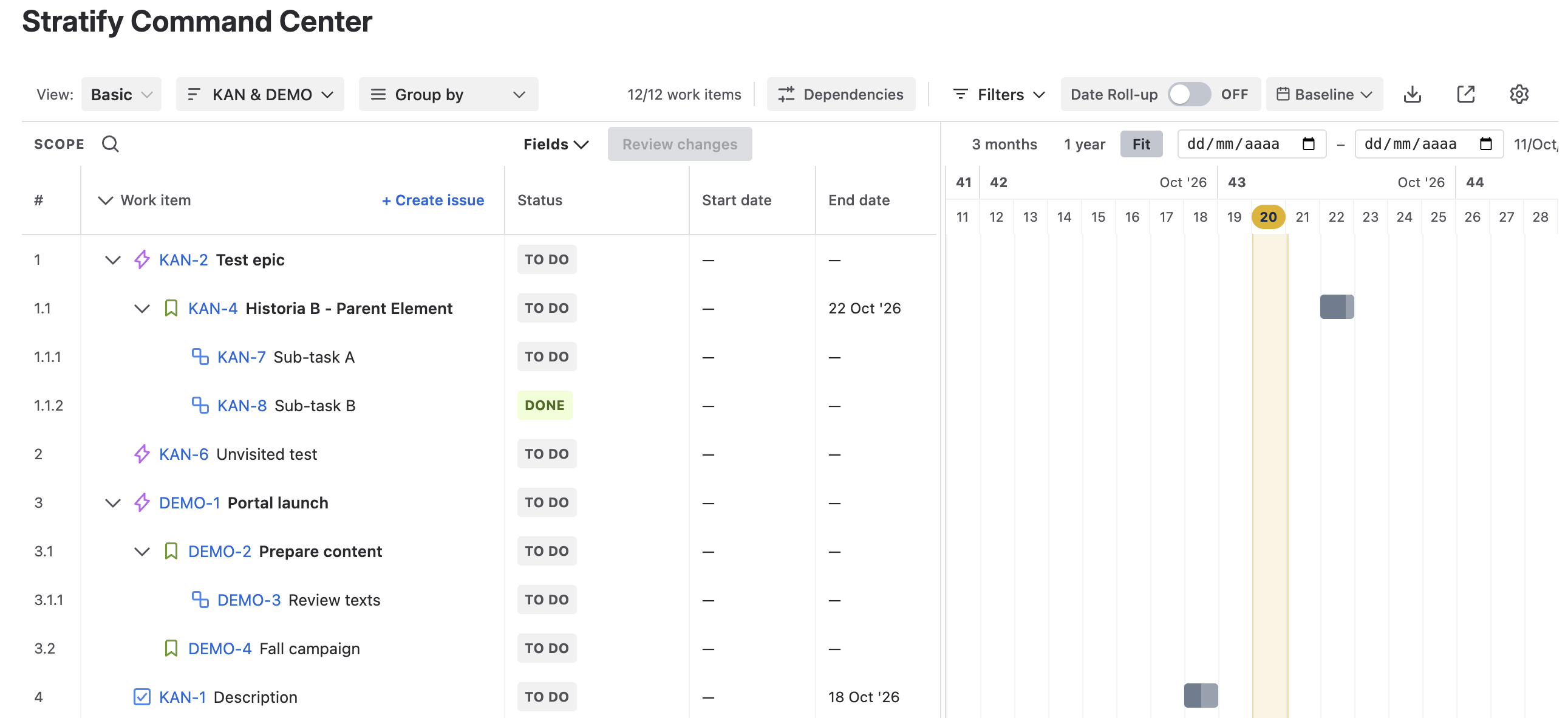The height and width of the screenshot is (718, 1568).
Task: Click the KAN-4 Gantt bar on 22 Oct
Action: coord(1337,307)
